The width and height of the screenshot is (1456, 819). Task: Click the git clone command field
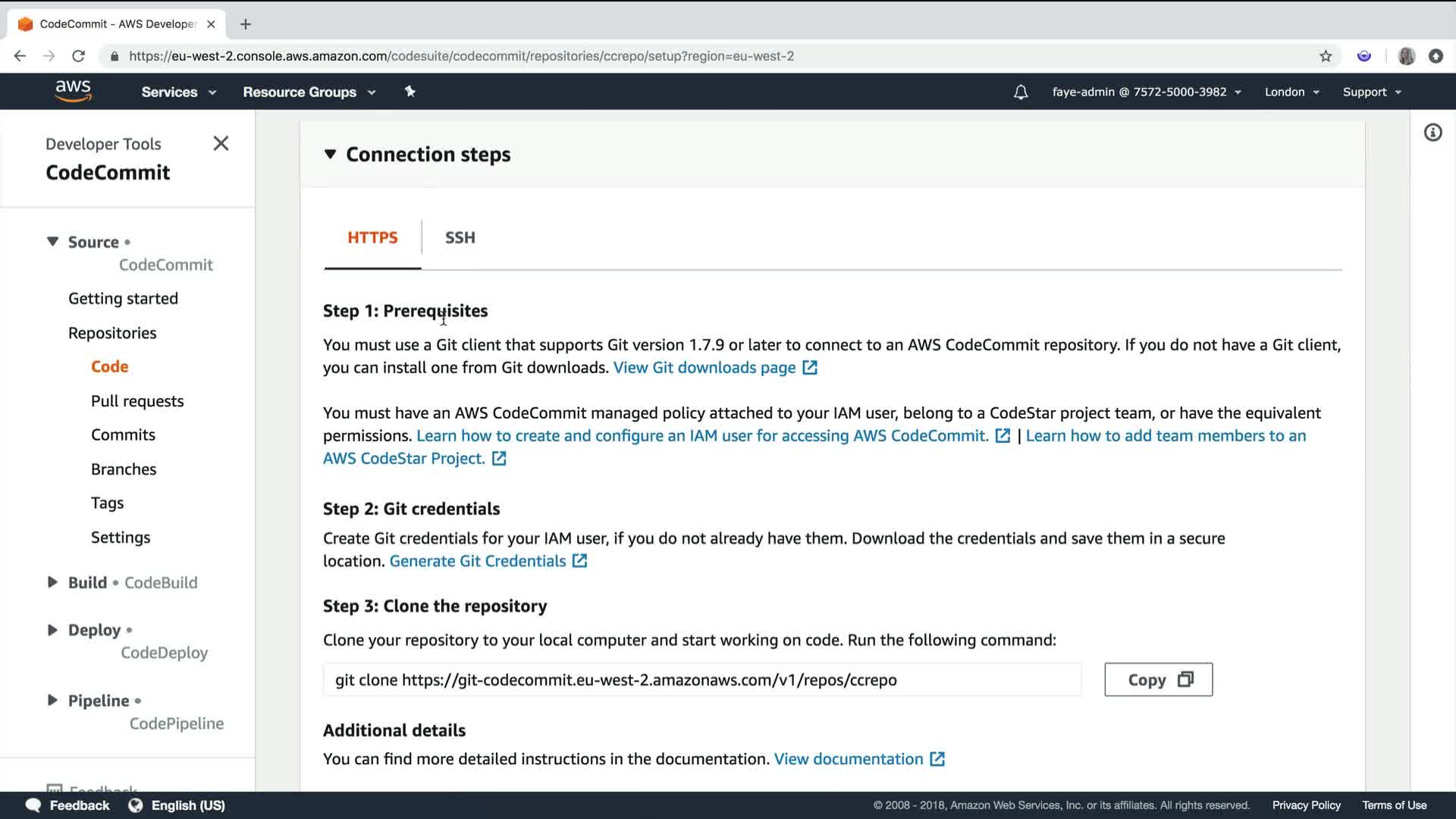click(x=701, y=679)
